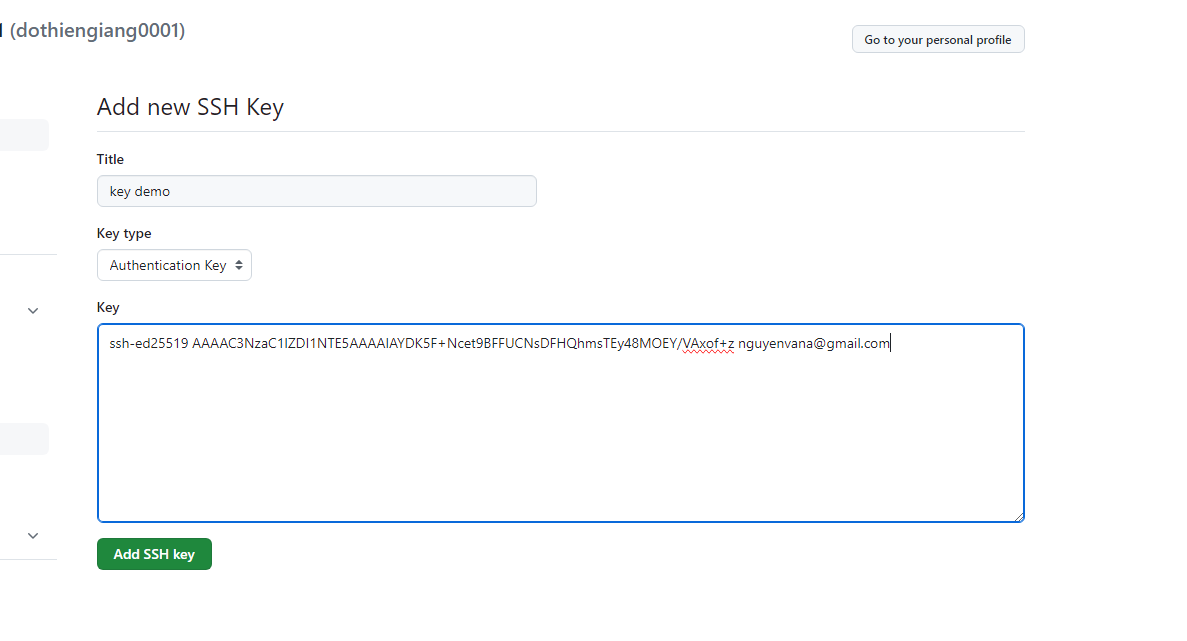Grab the Key textarea resize handle
This screenshot has height=641, width=1187.
(x=1019, y=517)
